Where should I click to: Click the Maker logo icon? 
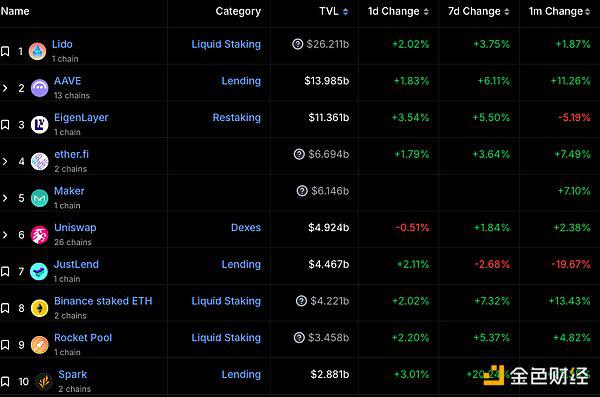pos(39,198)
